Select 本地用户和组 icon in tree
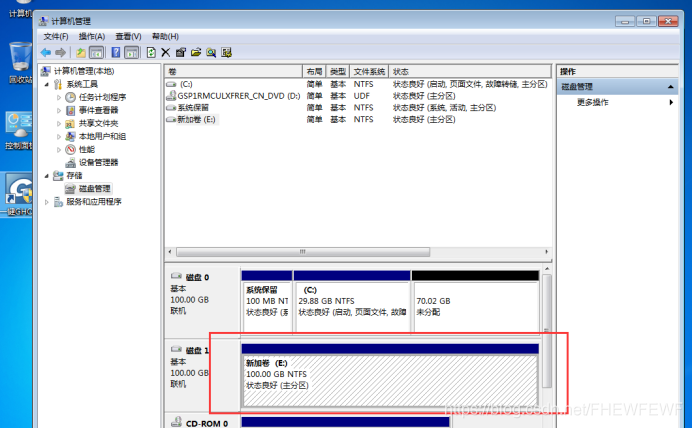Image resolution: width=693 pixels, height=428 pixels. tap(70, 136)
